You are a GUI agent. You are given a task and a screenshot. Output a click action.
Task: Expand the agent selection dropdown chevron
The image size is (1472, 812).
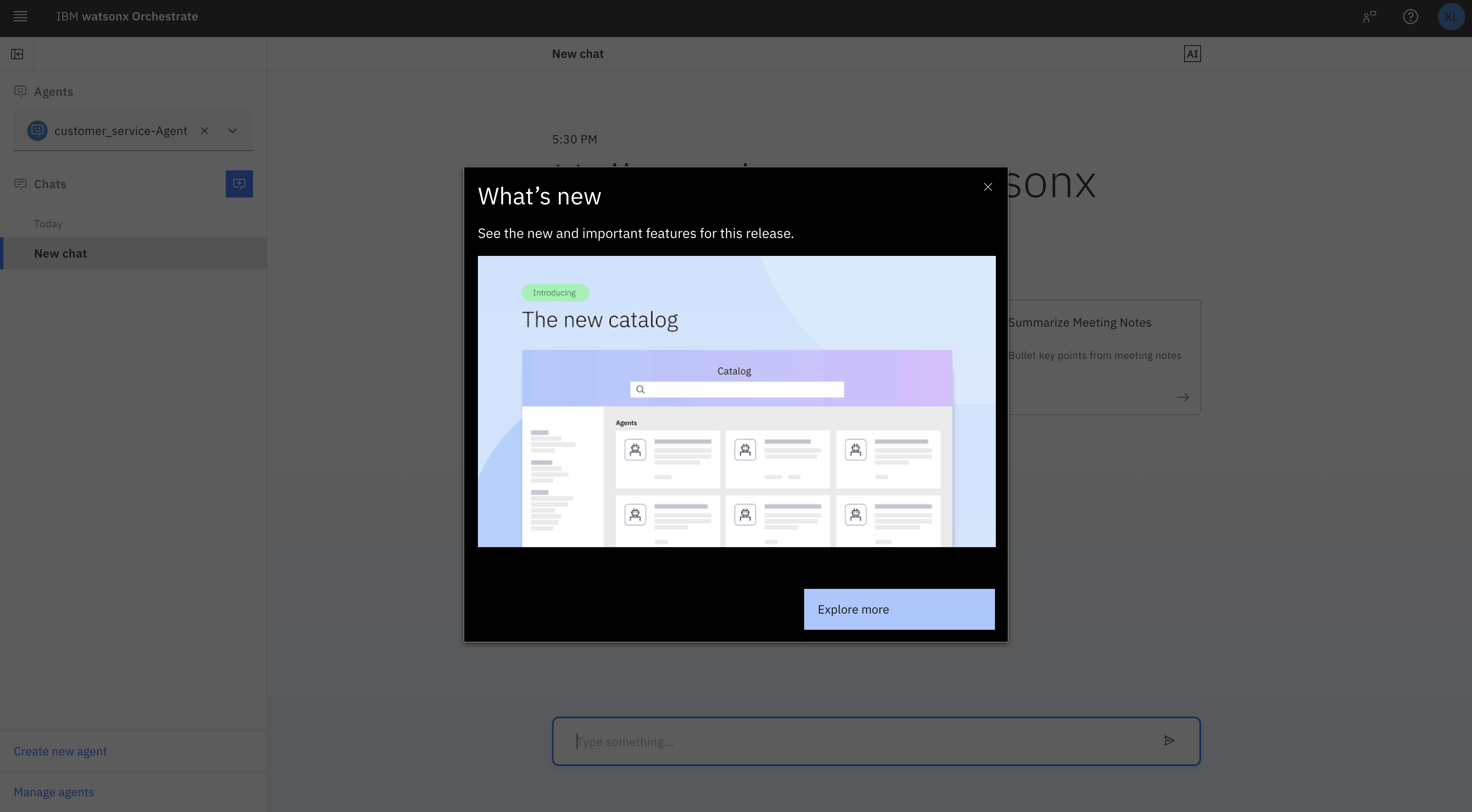[233, 131]
